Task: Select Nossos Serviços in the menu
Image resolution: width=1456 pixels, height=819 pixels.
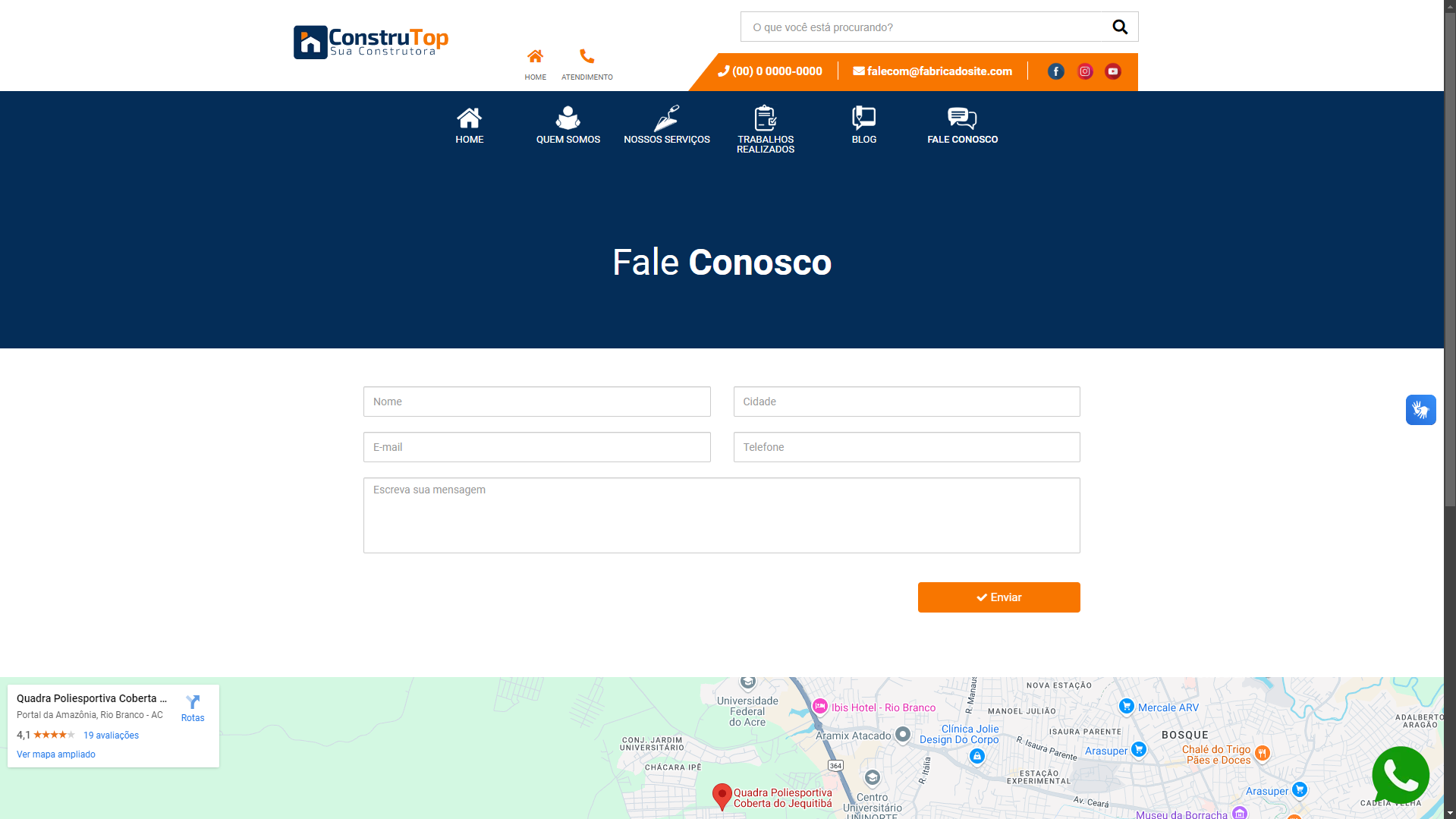Action: [x=666, y=126]
